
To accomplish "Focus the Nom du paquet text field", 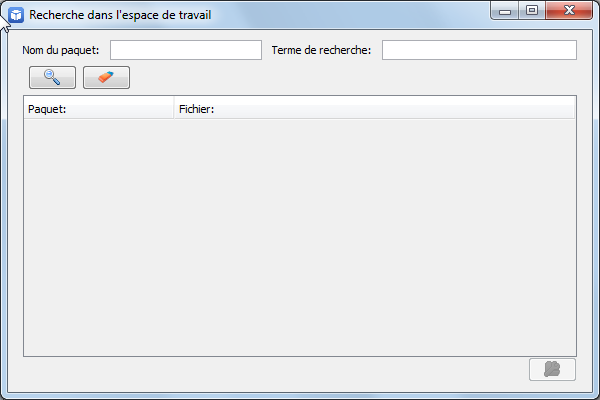I will (x=186, y=50).
